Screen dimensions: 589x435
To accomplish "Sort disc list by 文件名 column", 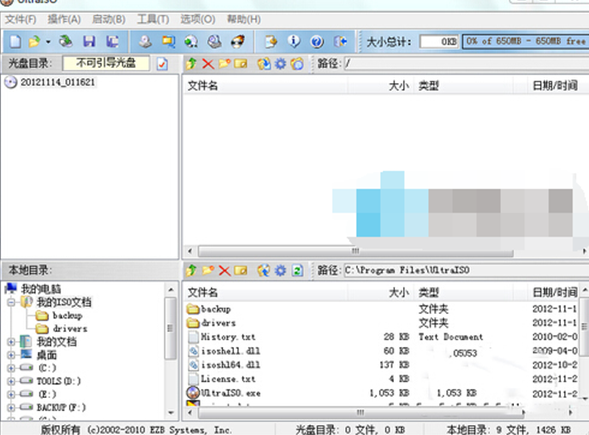I will [265, 86].
